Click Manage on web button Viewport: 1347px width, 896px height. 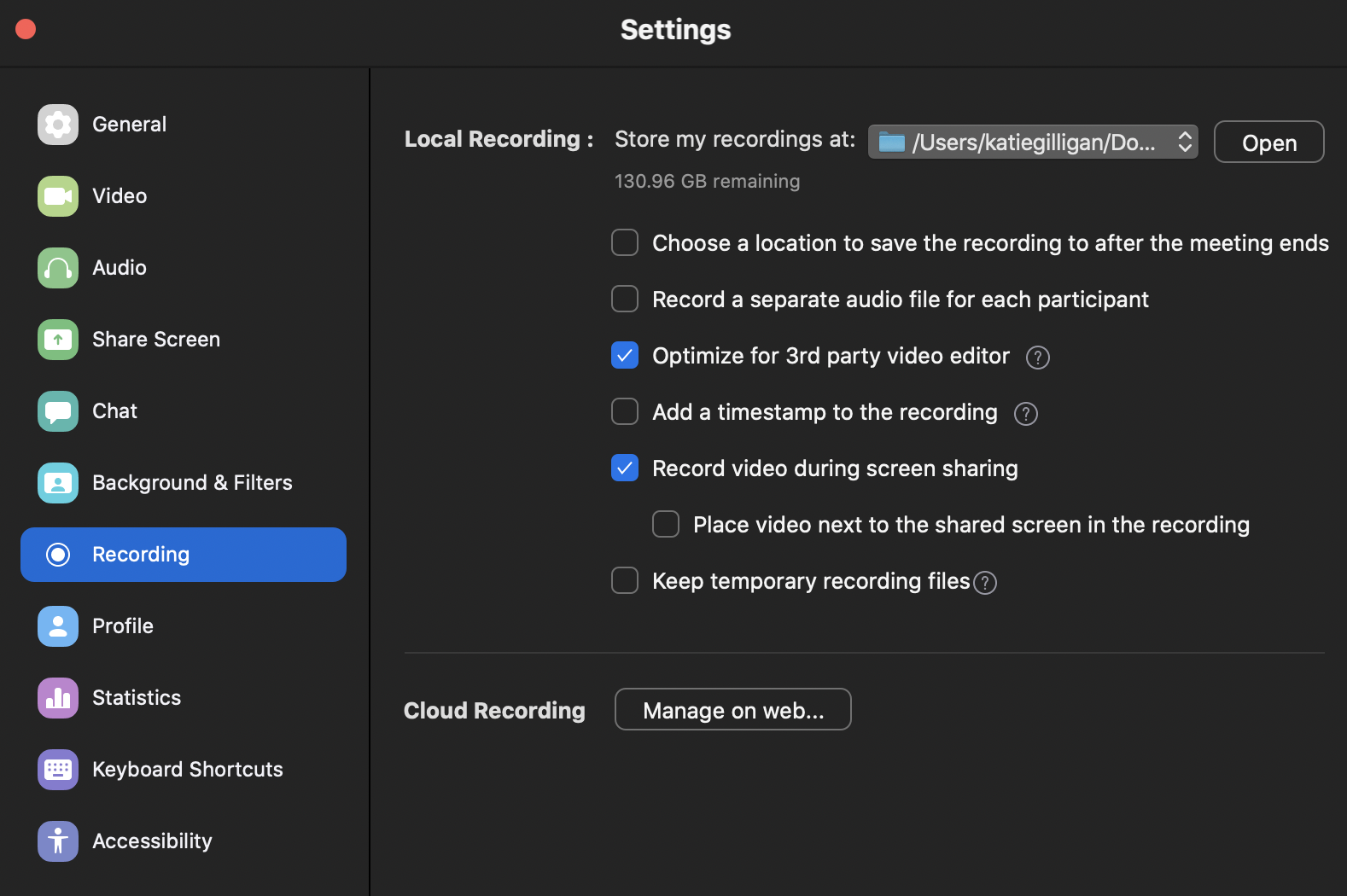pos(732,710)
